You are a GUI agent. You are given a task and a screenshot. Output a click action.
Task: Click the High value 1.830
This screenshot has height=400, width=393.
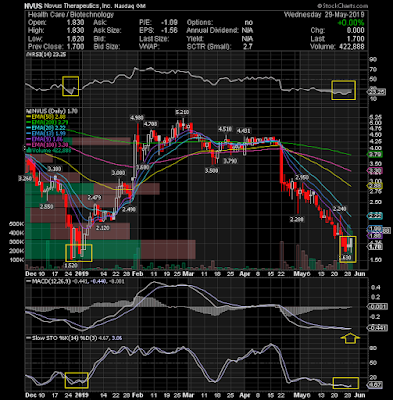pos(75,31)
